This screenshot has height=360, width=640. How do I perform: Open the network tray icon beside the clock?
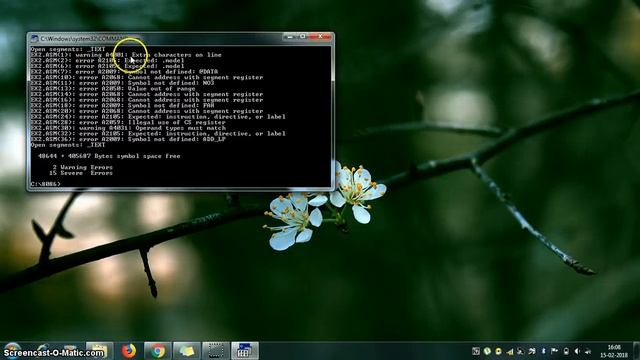click(x=588, y=351)
